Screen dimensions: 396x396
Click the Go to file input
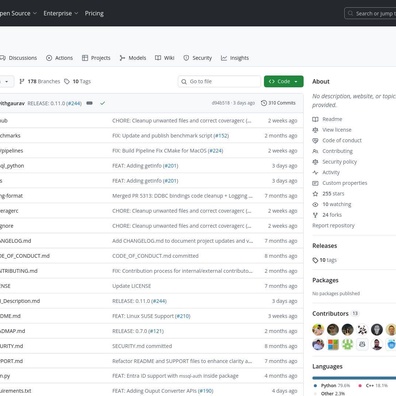[219, 81]
